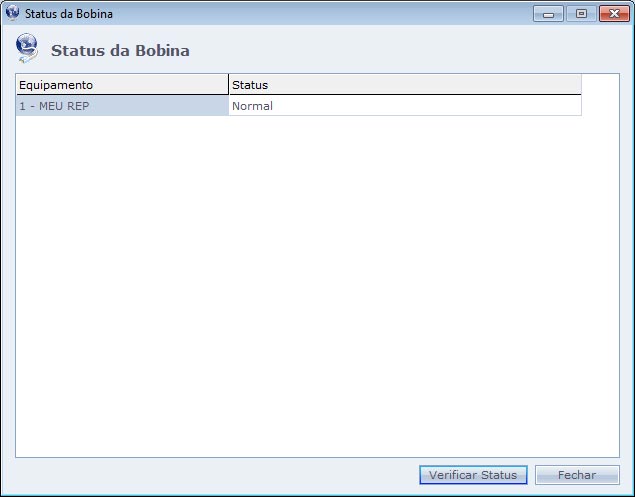Sort by the Equipamento column header
Screen dimensions: 635x497
tap(121, 85)
